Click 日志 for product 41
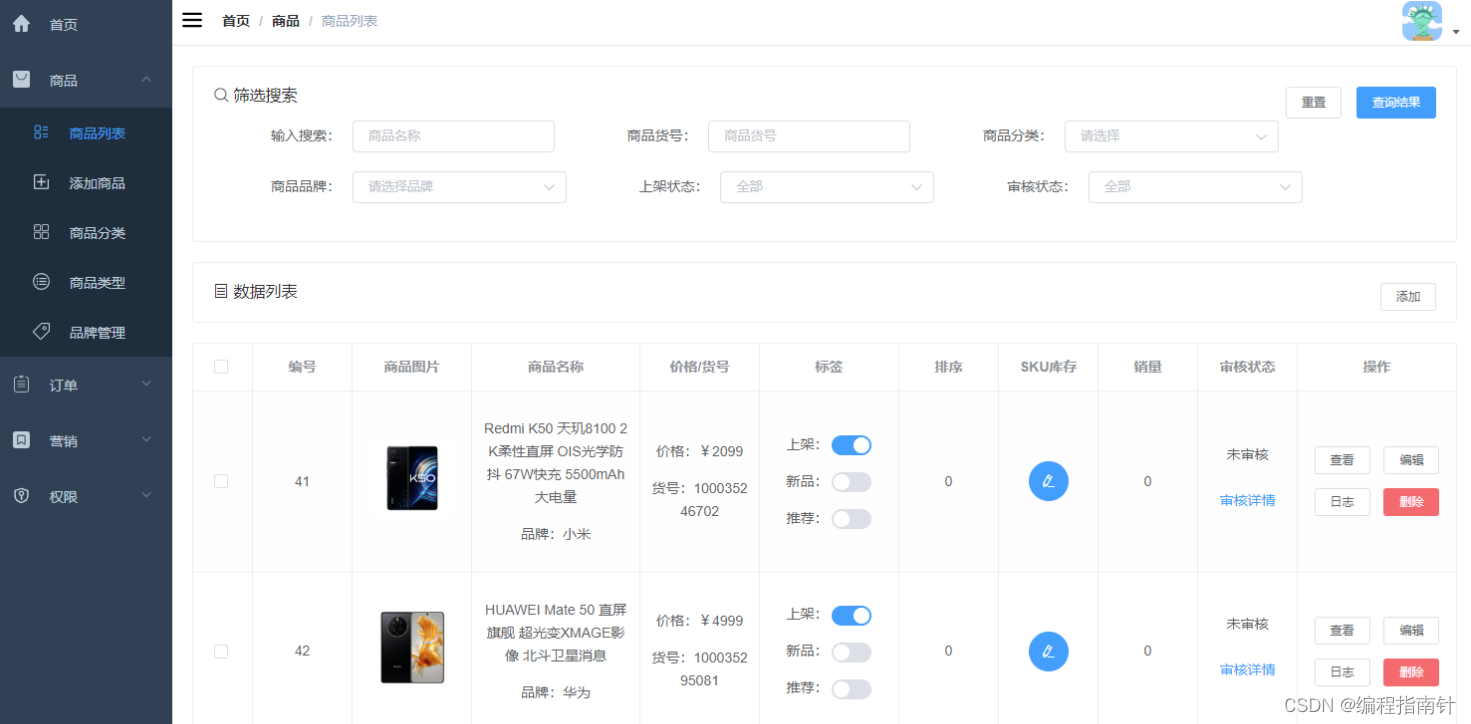 tap(1342, 502)
